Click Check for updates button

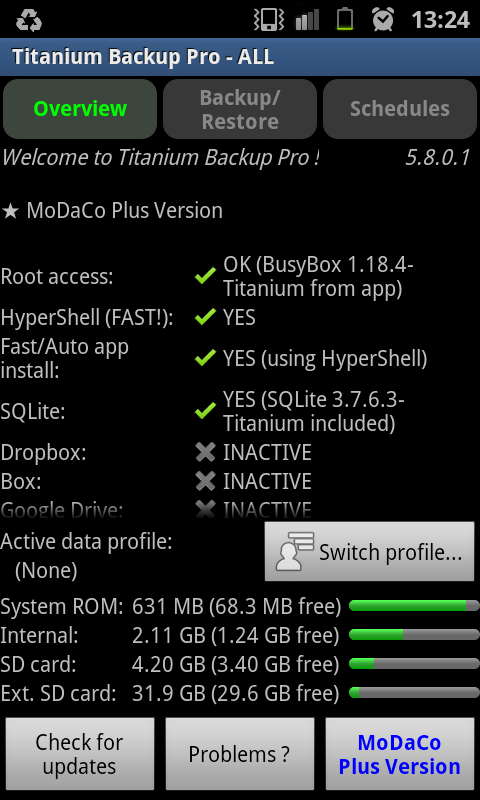(x=80, y=754)
